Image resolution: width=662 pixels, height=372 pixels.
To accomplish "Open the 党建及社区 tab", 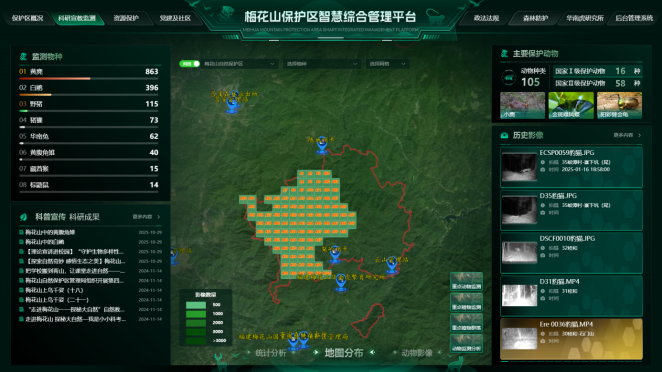I will click(x=175, y=18).
